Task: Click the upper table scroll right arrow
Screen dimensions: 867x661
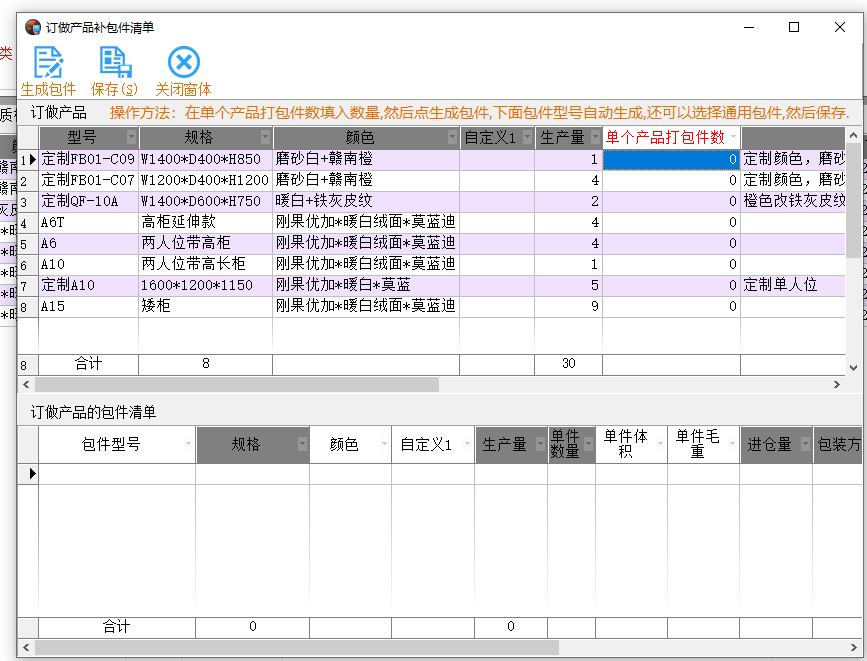Action: pyautogui.click(x=837, y=384)
